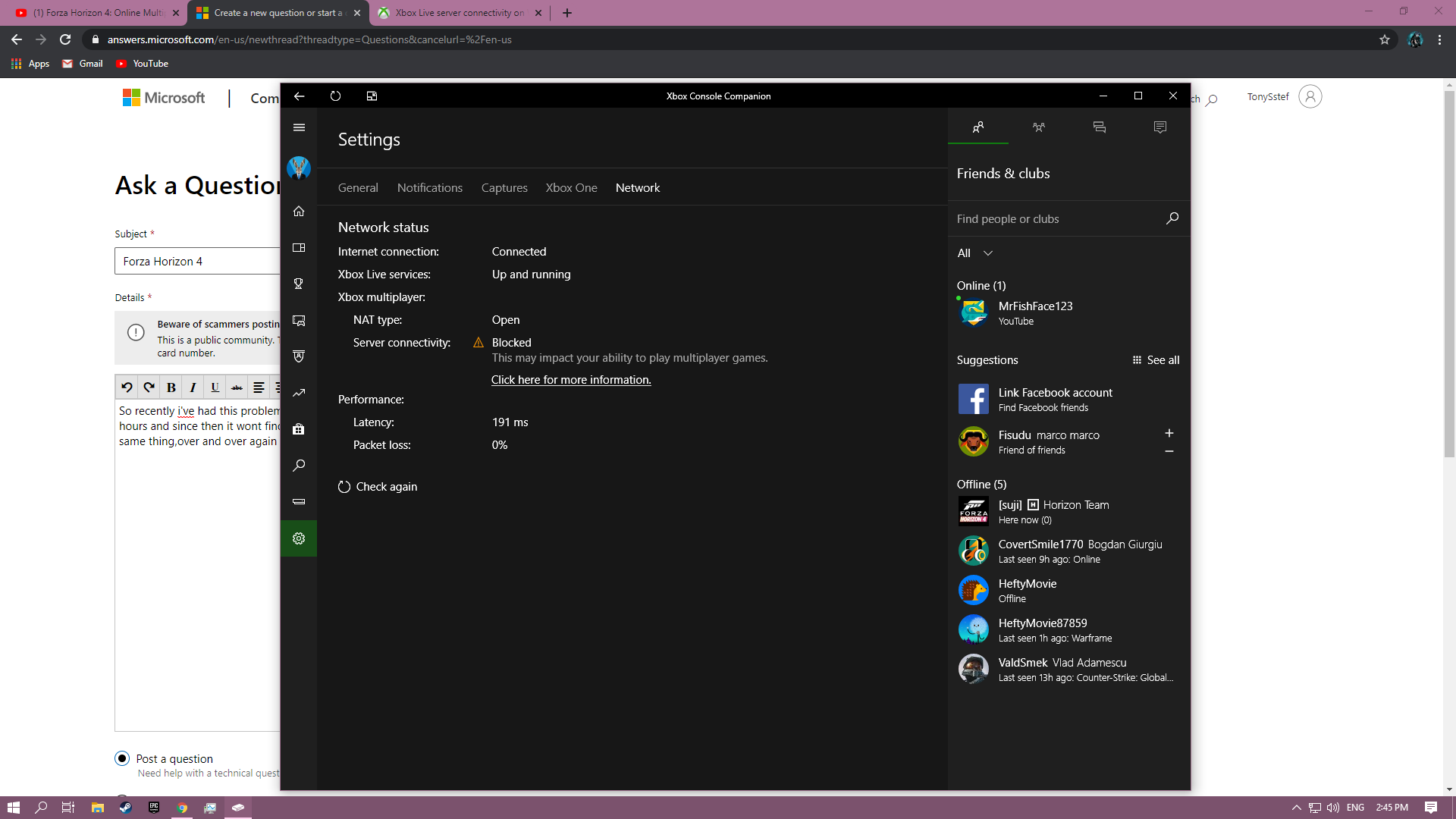
Task: Open HeftyMovie87859 offline friend entry
Action: coord(1068,629)
